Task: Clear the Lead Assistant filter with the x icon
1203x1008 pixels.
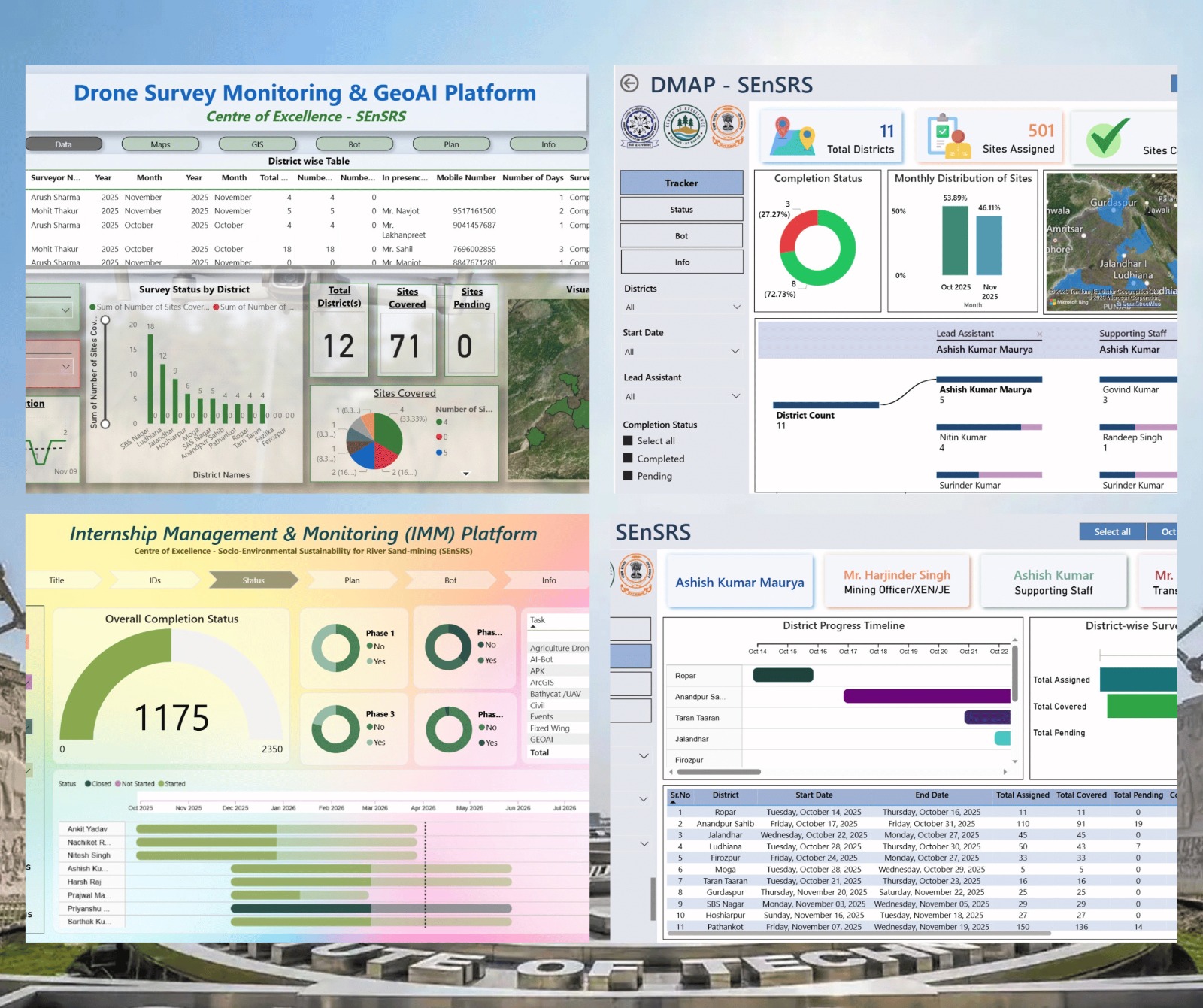Action: [x=1039, y=334]
